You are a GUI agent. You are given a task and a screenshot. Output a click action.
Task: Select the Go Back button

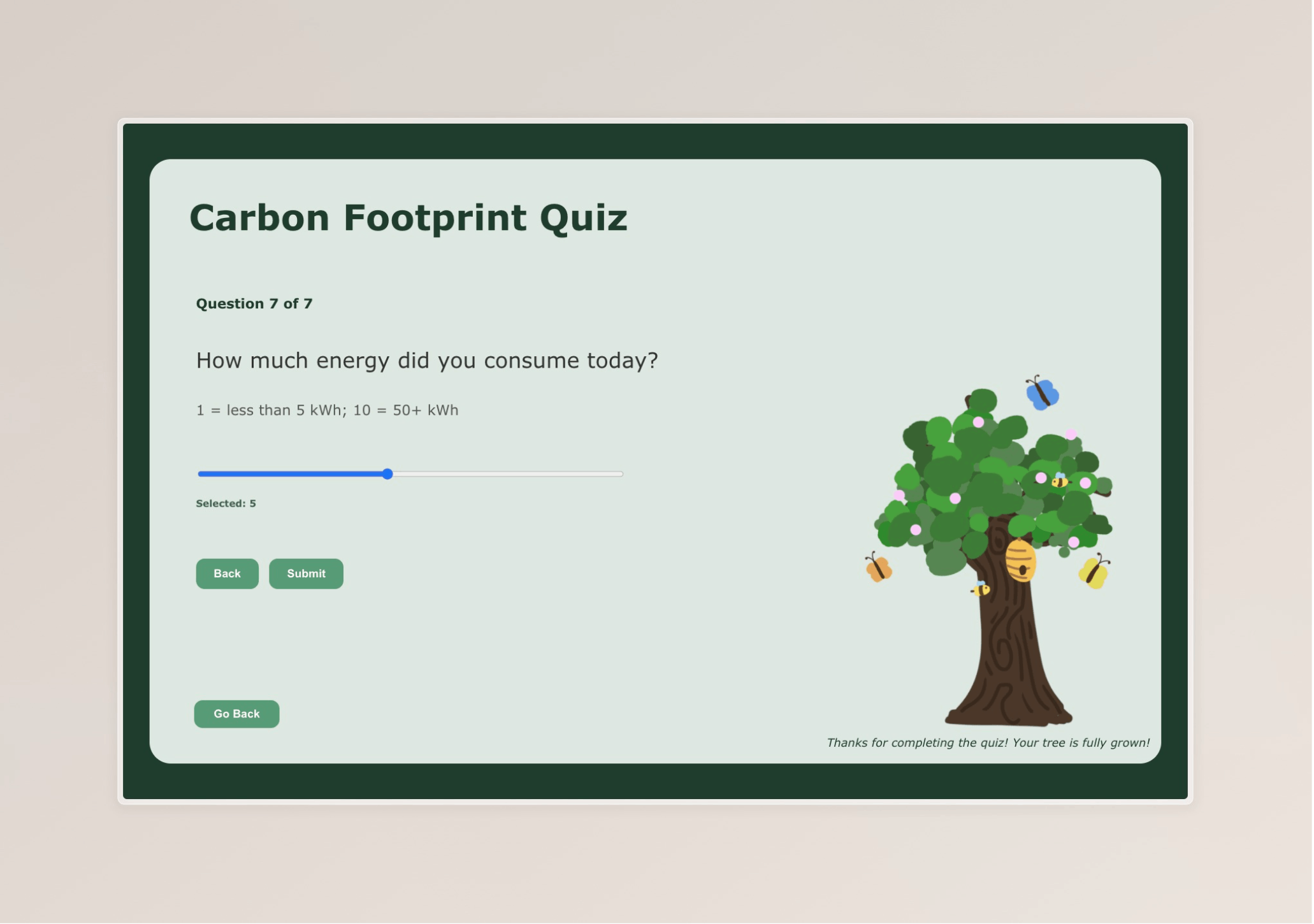236,714
